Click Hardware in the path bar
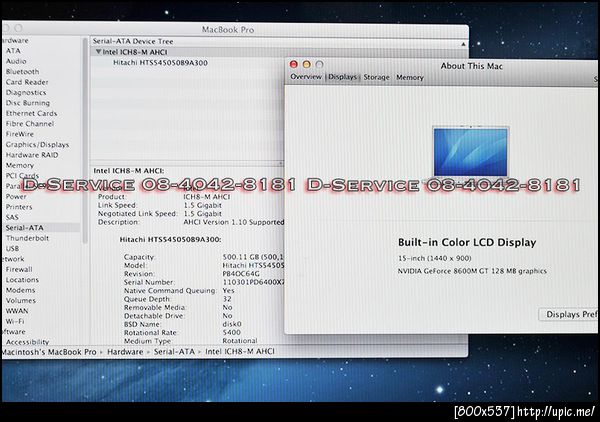The width and height of the screenshot is (600, 422). [125, 352]
